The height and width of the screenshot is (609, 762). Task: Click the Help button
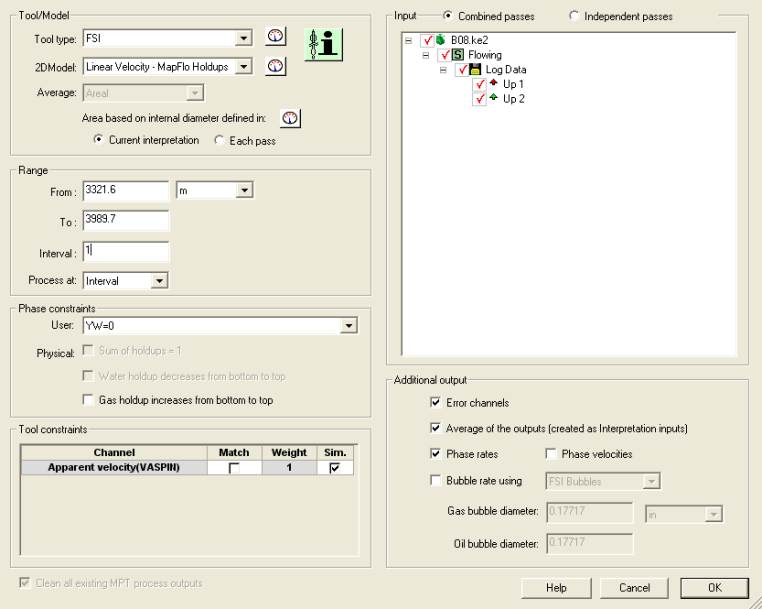pos(556,587)
